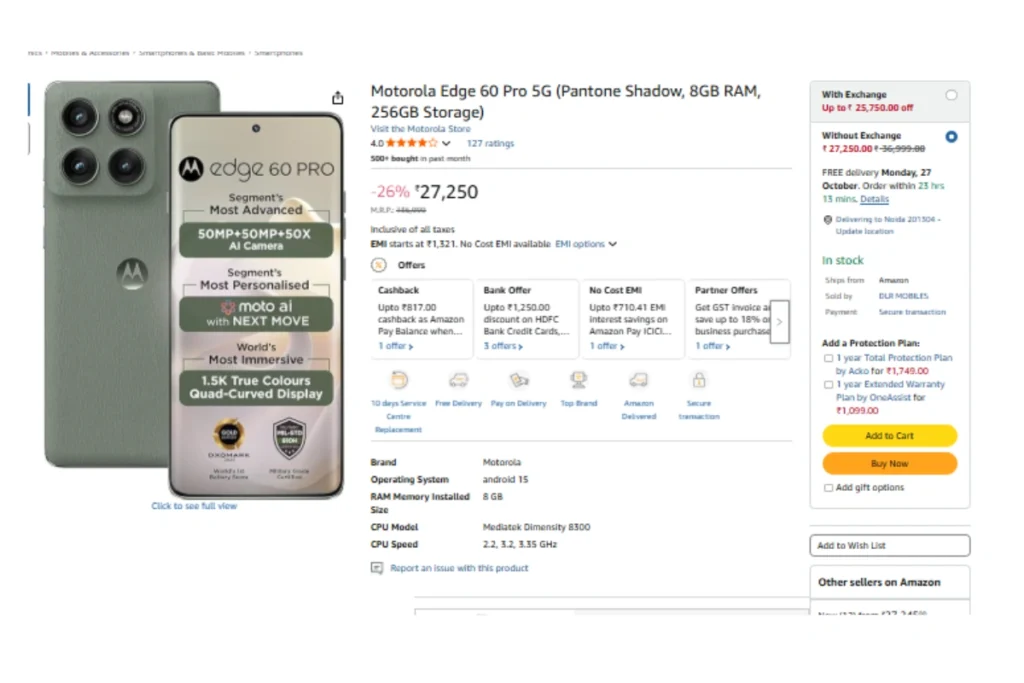
Task: Click the Free Delivery truck icon
Action: click(x=458, y=380)
